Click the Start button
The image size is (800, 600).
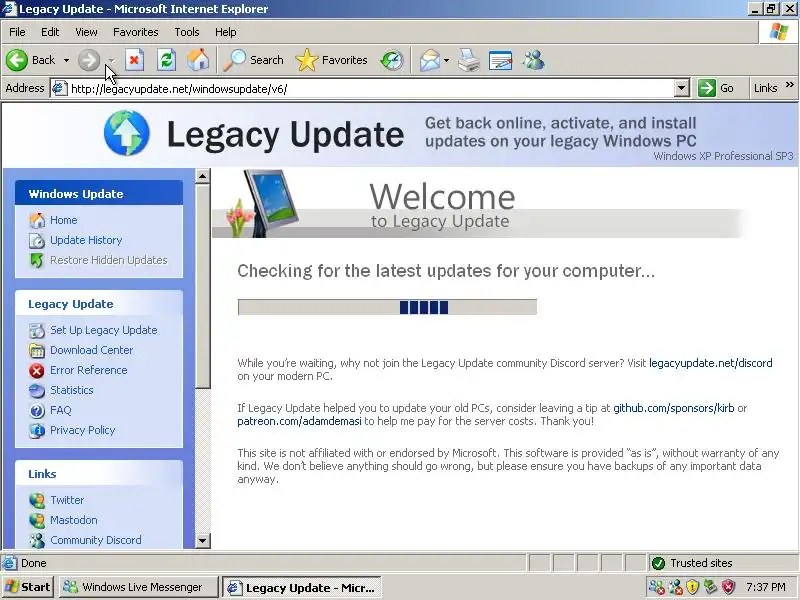28,587
